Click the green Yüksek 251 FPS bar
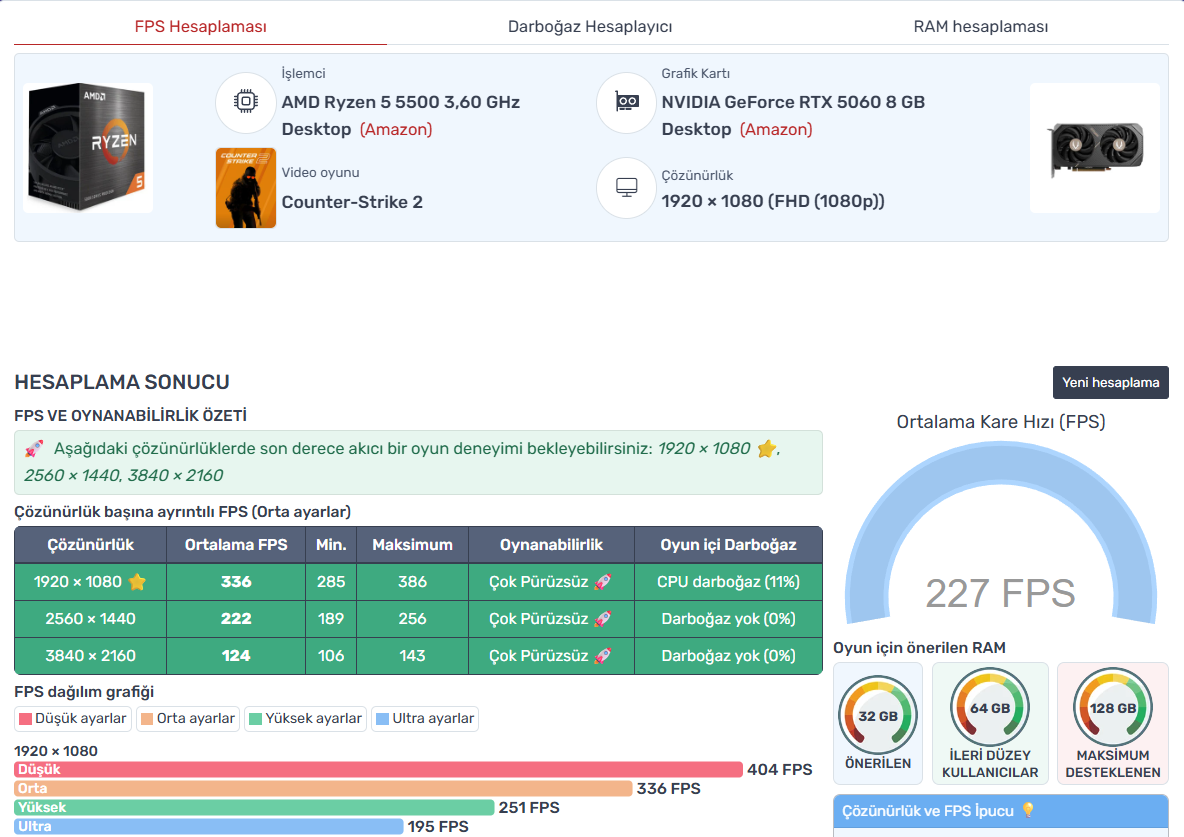Screen dimensions: 1184x837 click(254, 807)
